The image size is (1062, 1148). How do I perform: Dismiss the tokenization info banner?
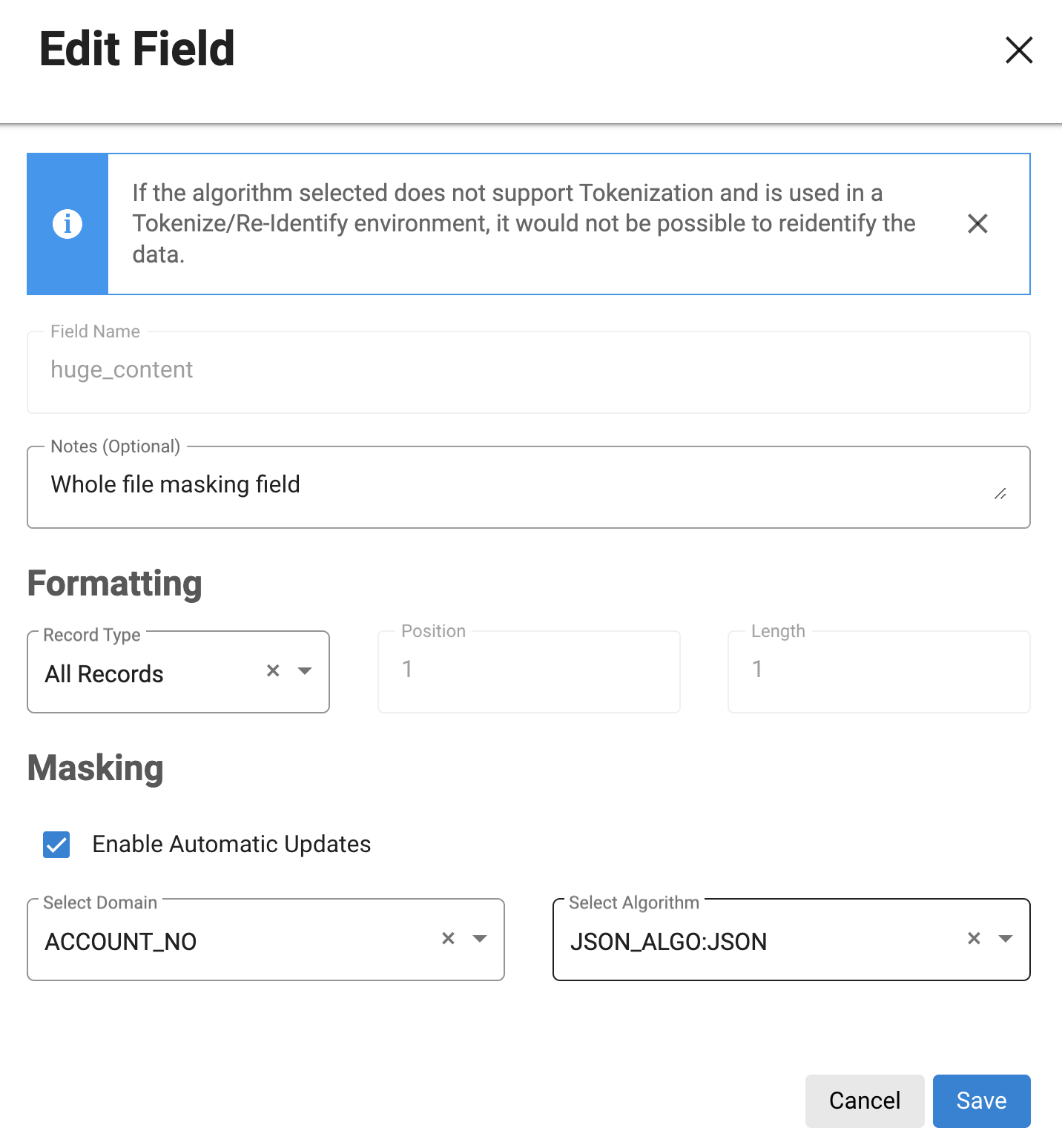click(x=977, y=223)
